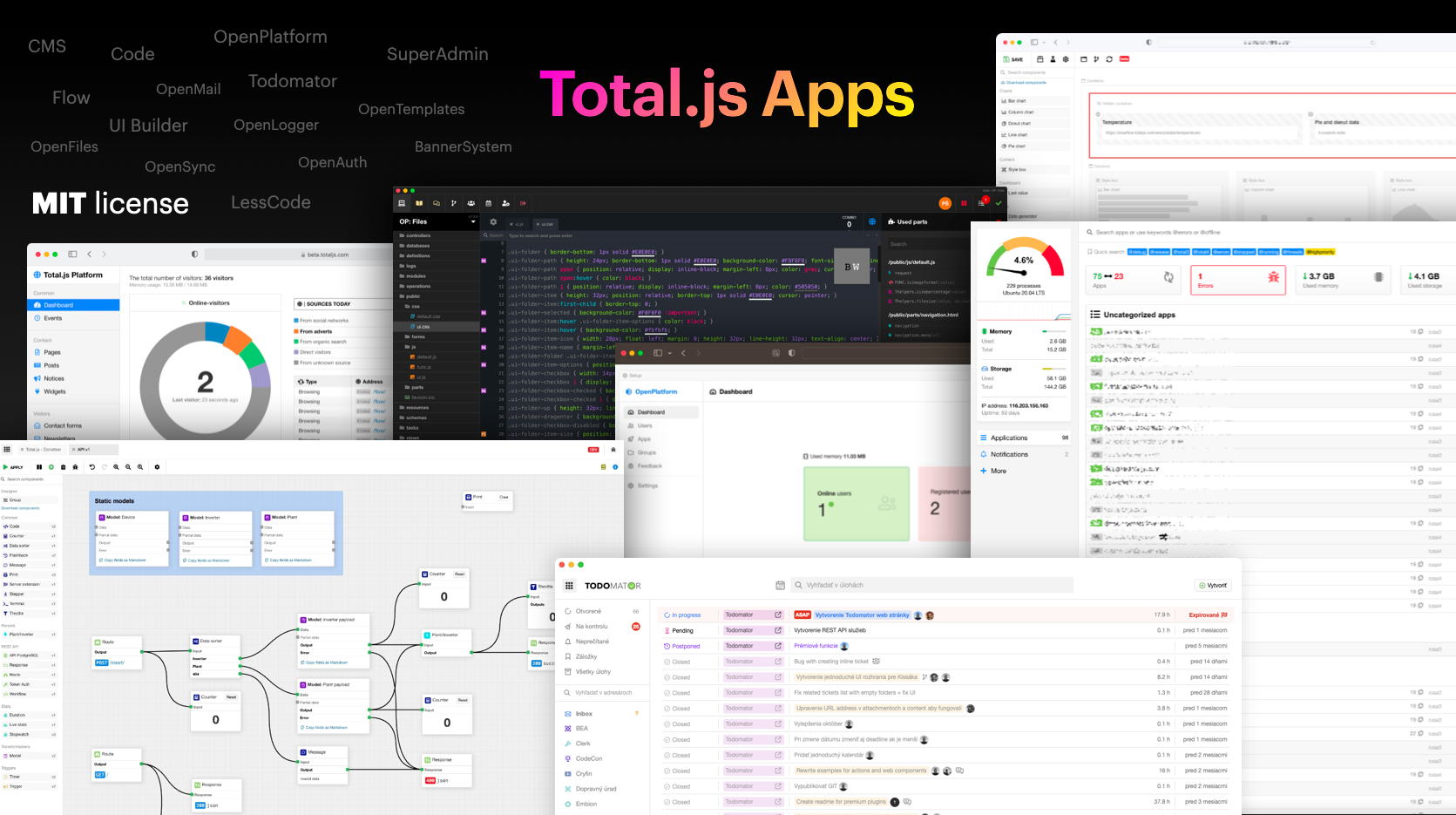
Task: Click the green checkmark icon in Code editor toolbar
Action: click(999, 203)
